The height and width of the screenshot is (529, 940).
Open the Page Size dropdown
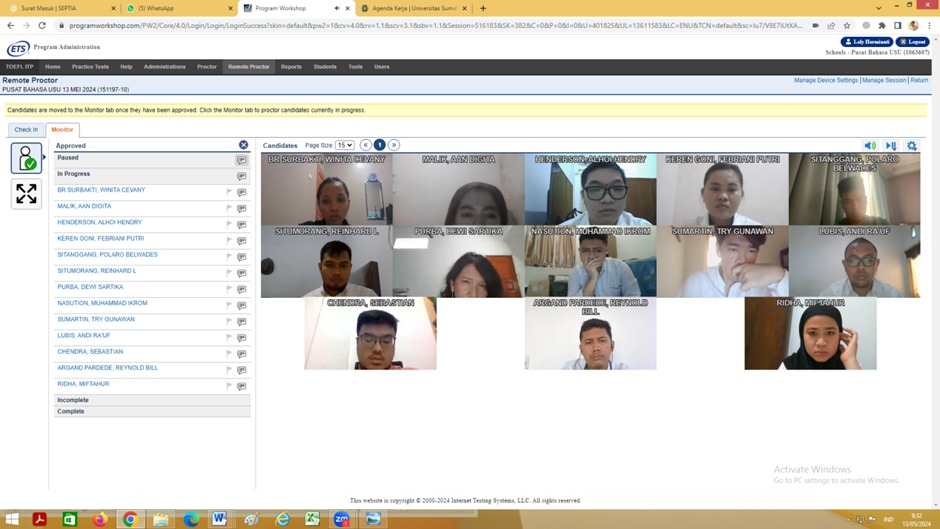pos(344,145)
